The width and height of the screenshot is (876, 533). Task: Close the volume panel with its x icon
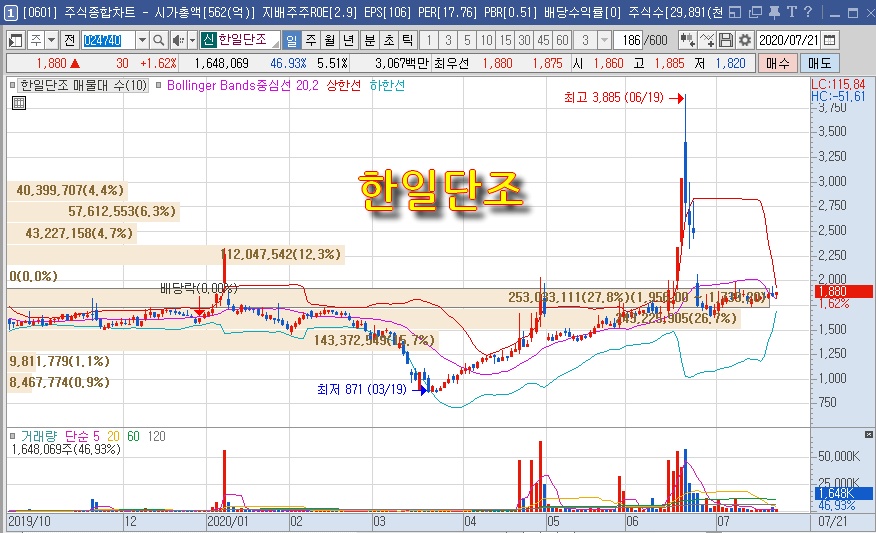pyautogui.click(x=869, y=434)
